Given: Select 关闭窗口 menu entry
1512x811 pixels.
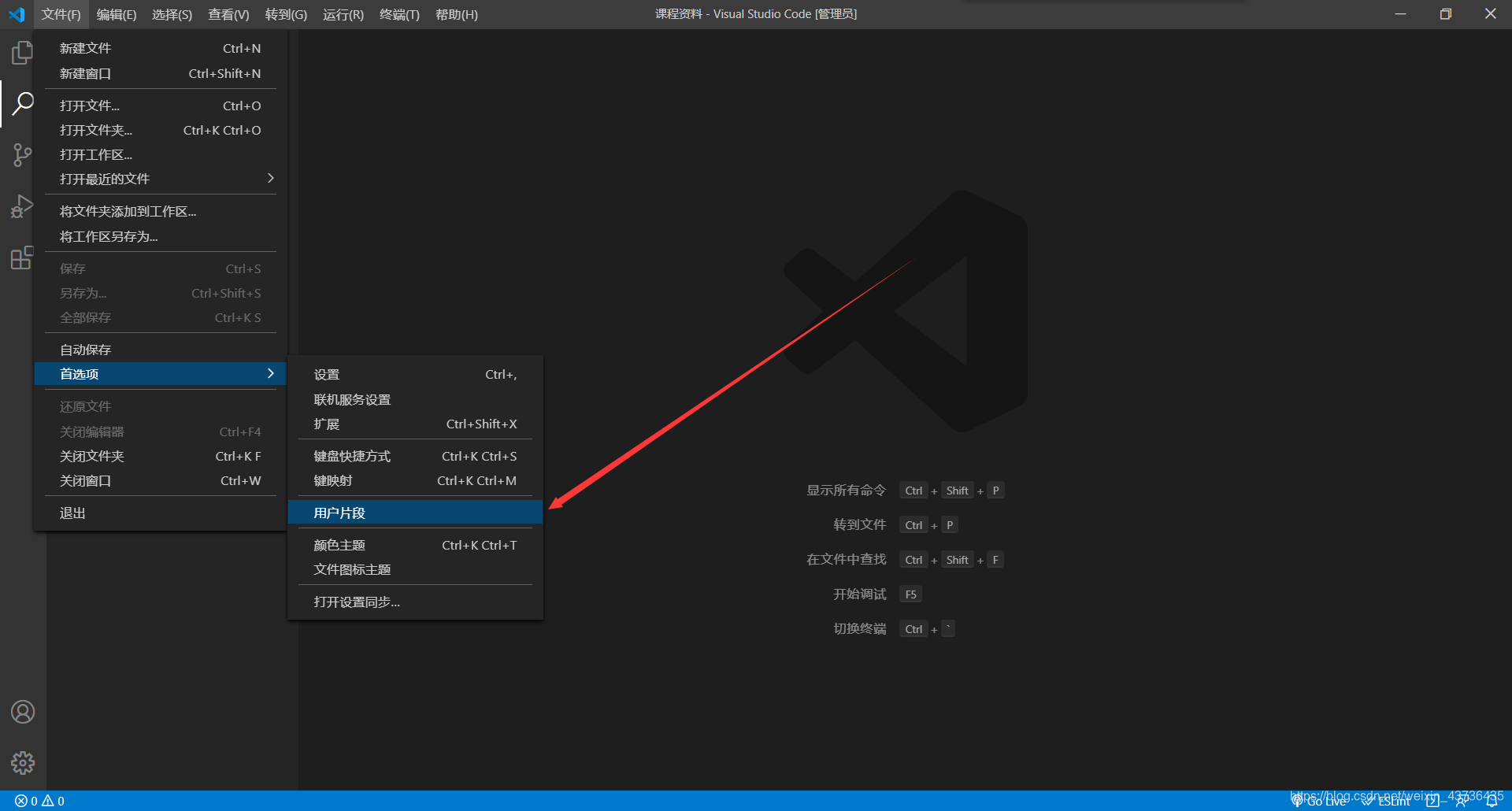Looking at the screenshot, I should (160, 480).
